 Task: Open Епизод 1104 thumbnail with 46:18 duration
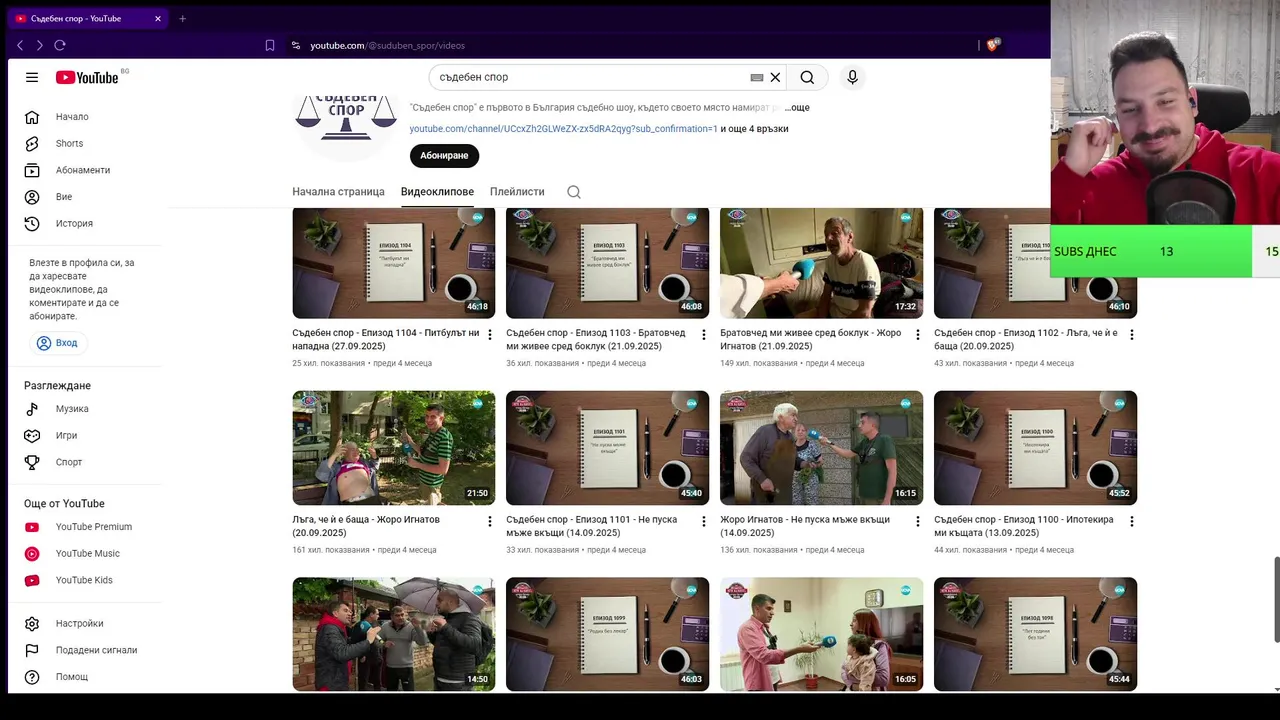pos(393,263)
